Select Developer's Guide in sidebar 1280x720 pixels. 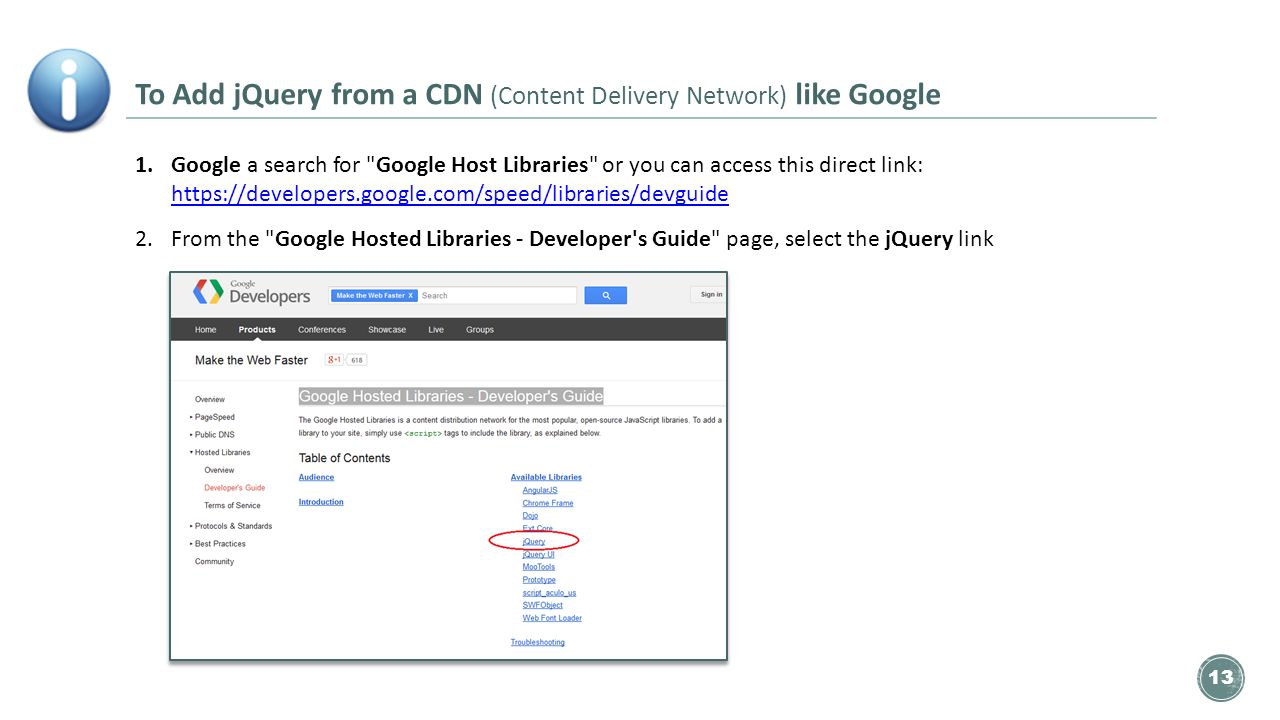click(x=235, y=488)
